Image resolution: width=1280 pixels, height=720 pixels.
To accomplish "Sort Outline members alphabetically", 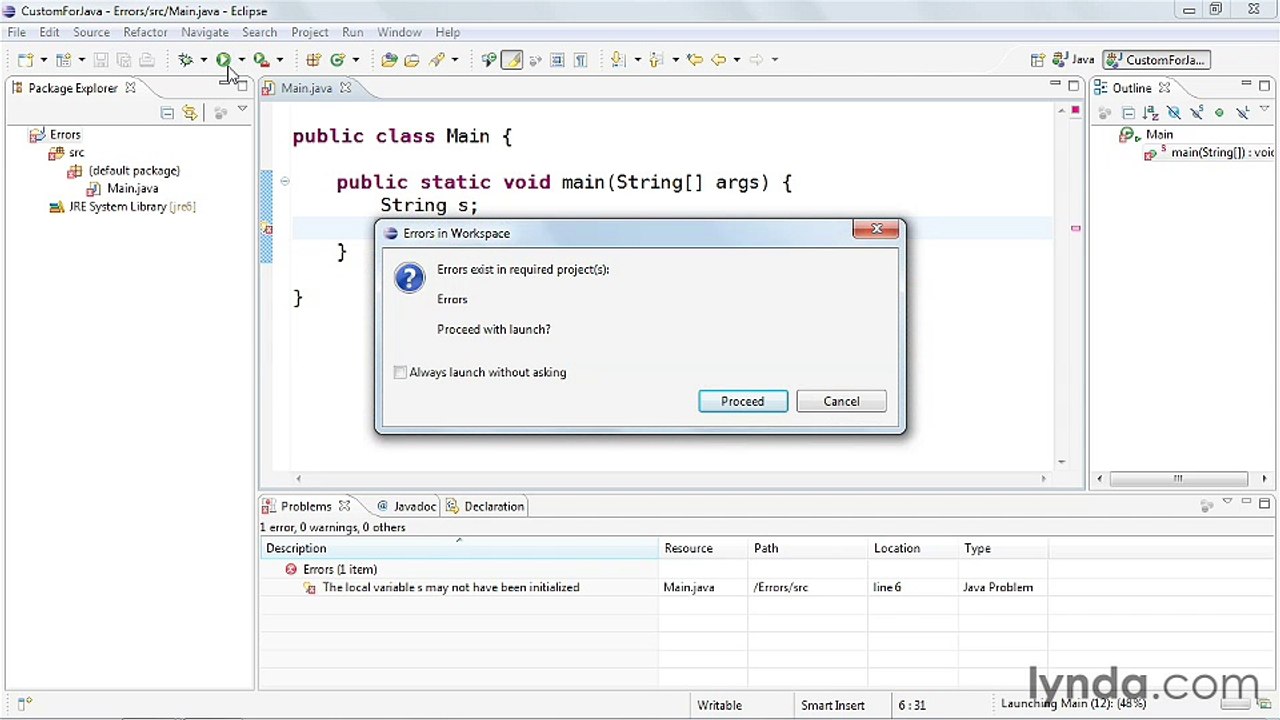I will [1150, 113].
